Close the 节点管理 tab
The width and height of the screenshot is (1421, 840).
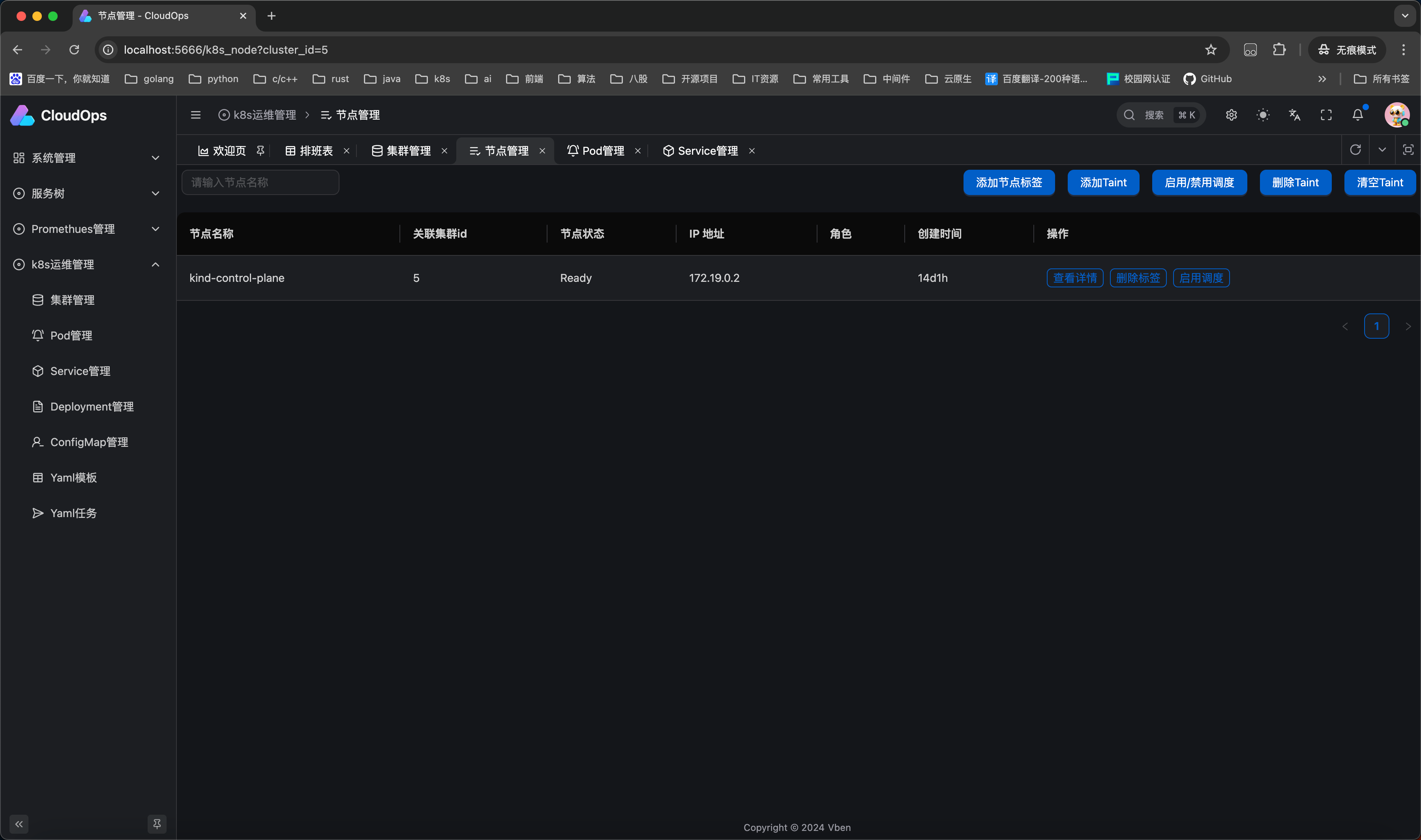coord(543,150)
